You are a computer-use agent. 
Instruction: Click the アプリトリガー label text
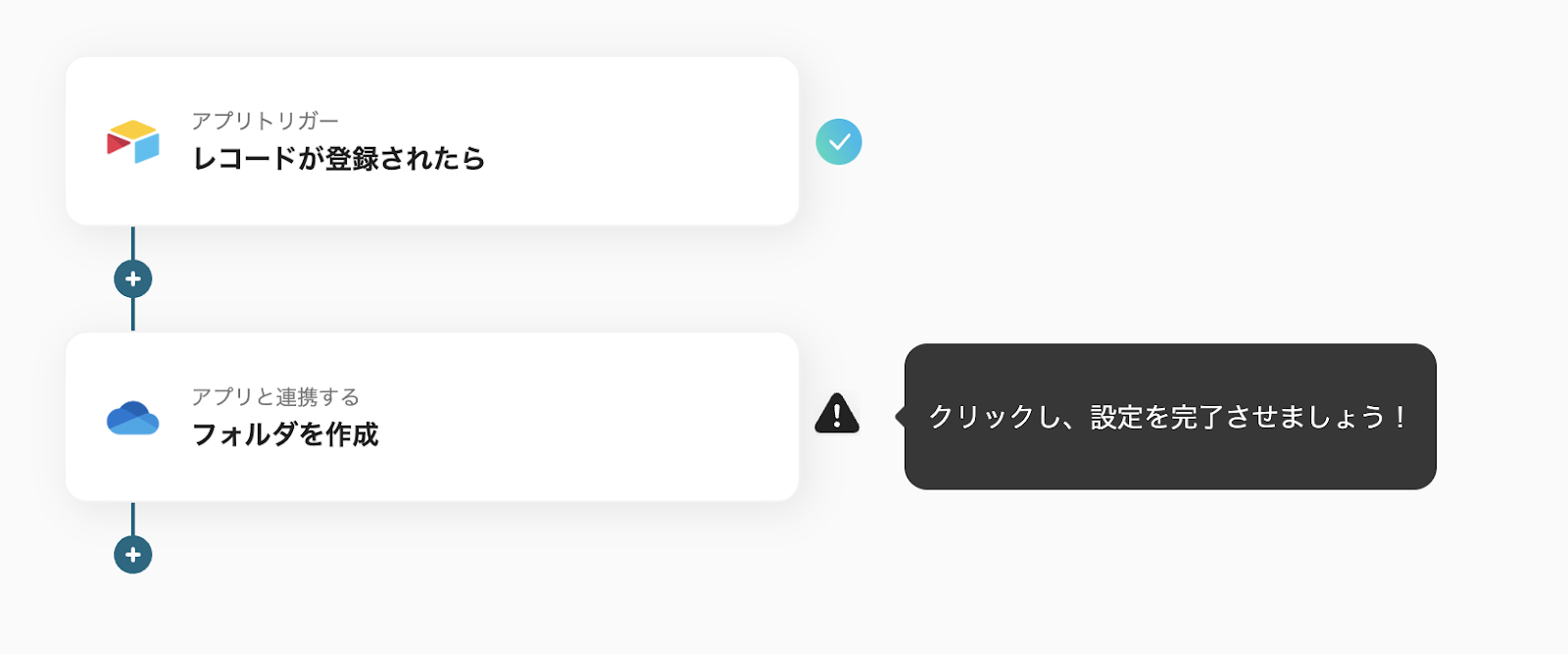tap(265, 121)
